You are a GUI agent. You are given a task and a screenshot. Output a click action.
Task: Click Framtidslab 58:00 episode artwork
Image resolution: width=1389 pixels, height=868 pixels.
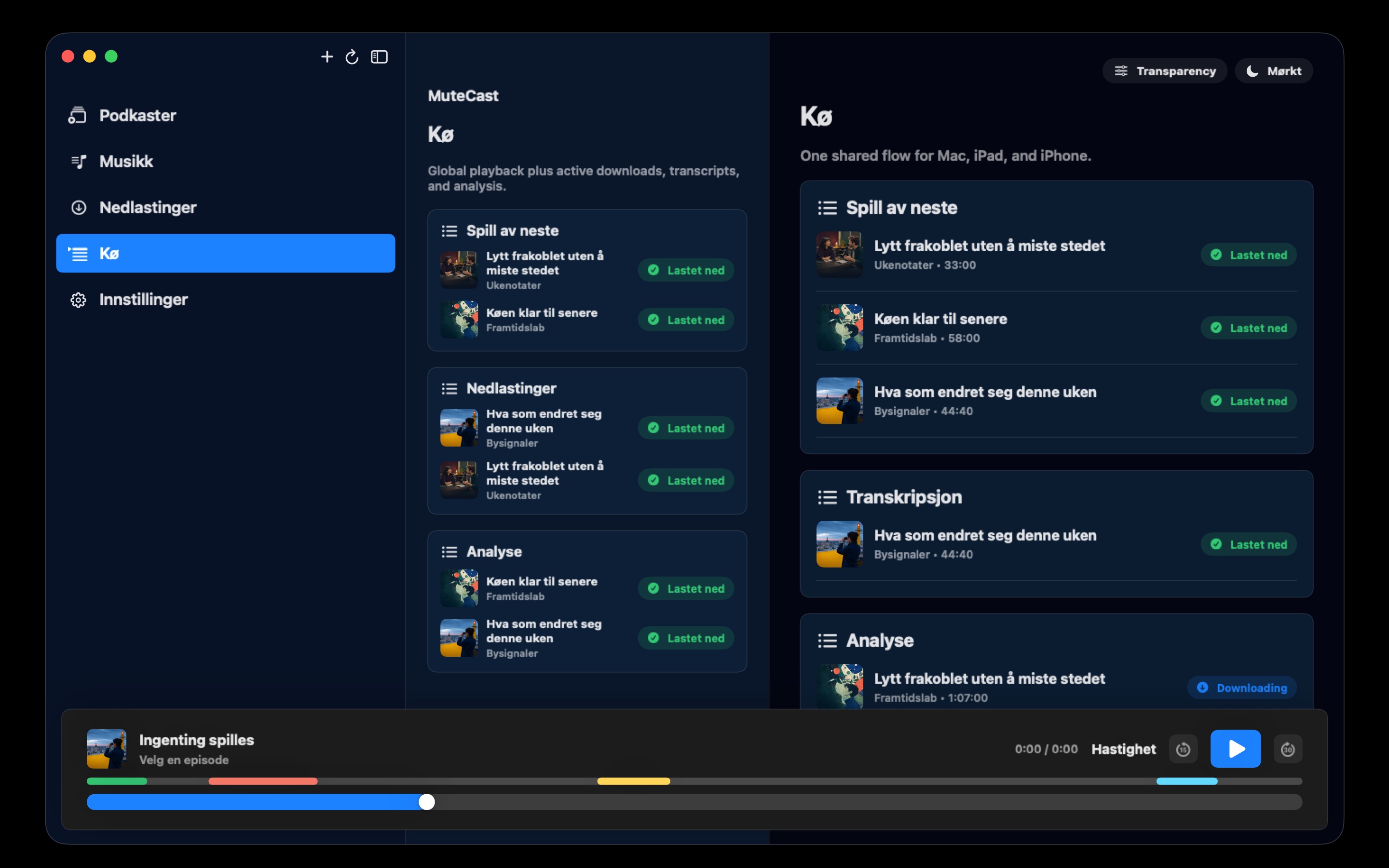pyautogui.click(x=840, y=328)
